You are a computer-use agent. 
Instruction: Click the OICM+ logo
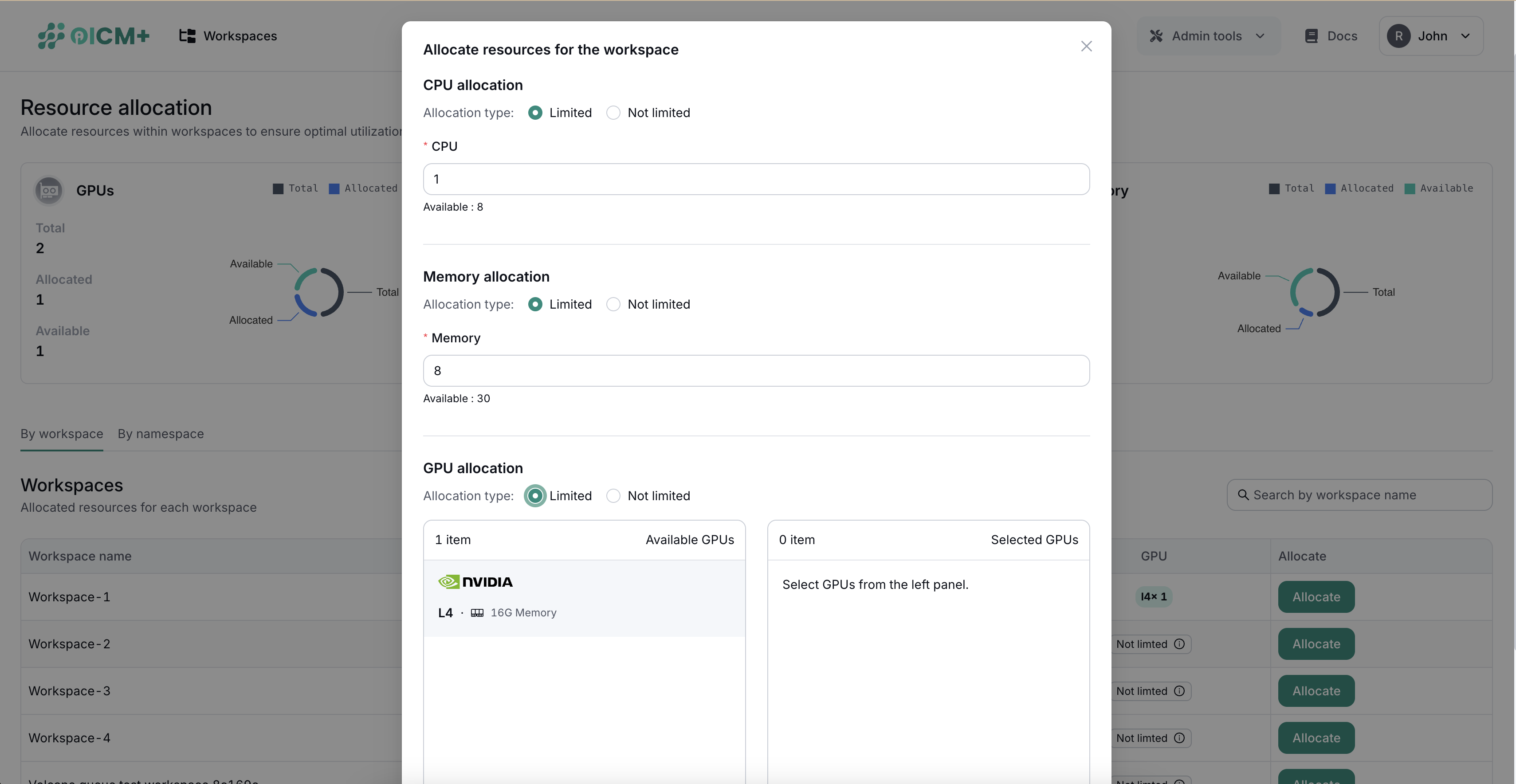[x=93, y=35]
